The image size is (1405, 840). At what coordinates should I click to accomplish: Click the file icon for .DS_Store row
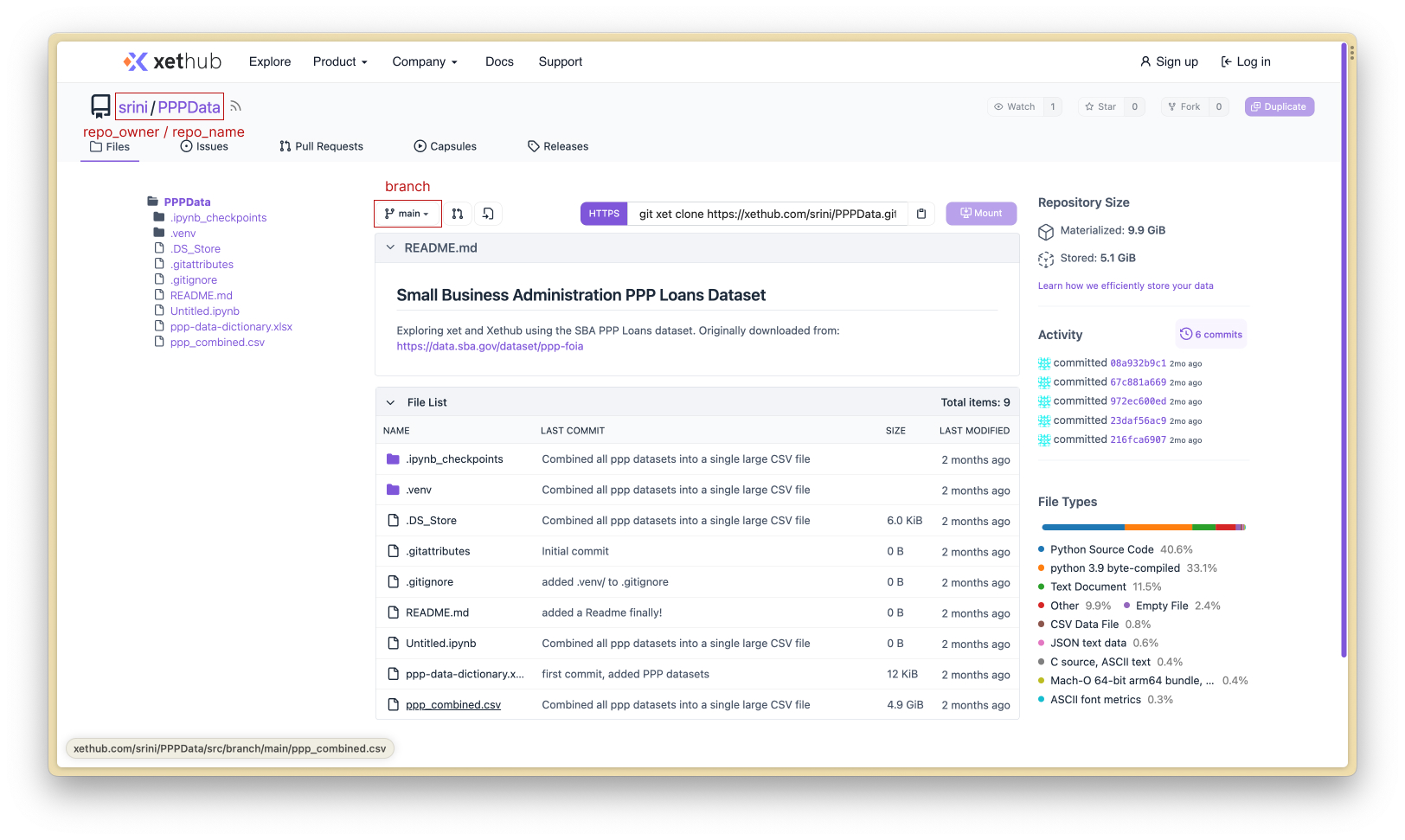393,521
